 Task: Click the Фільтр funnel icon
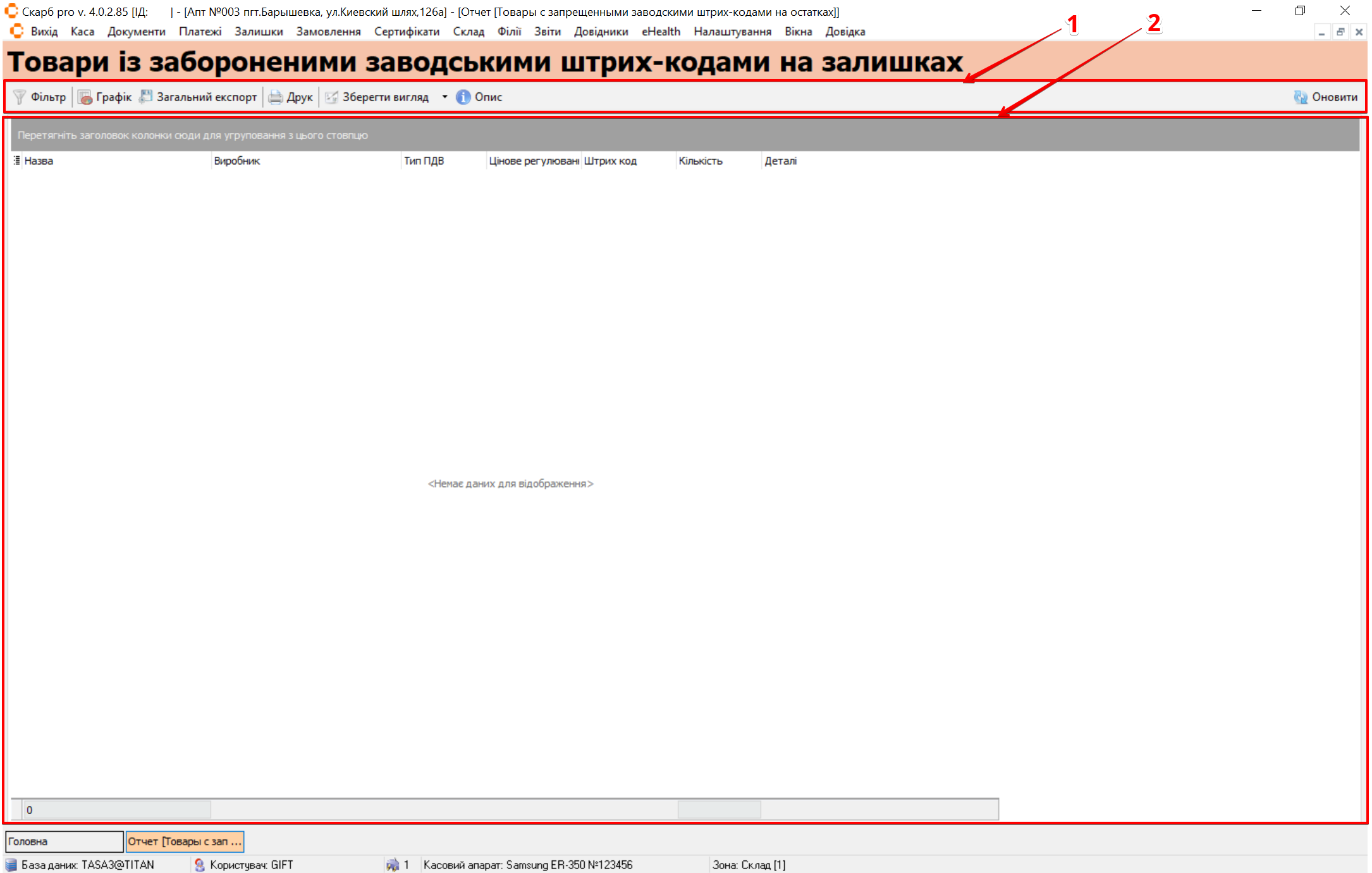[20, 97]
